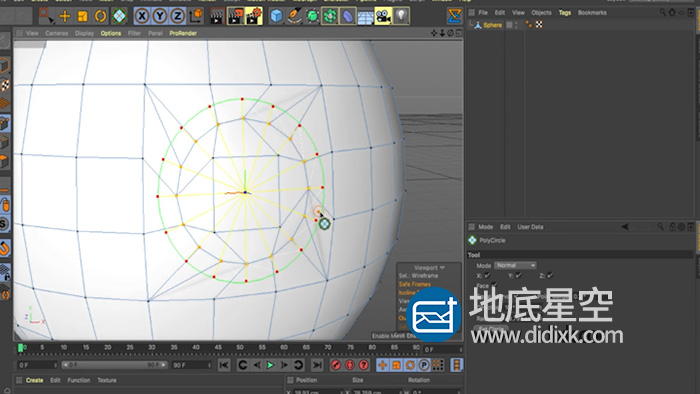Open the Bend deformer icon

[347, 17]
